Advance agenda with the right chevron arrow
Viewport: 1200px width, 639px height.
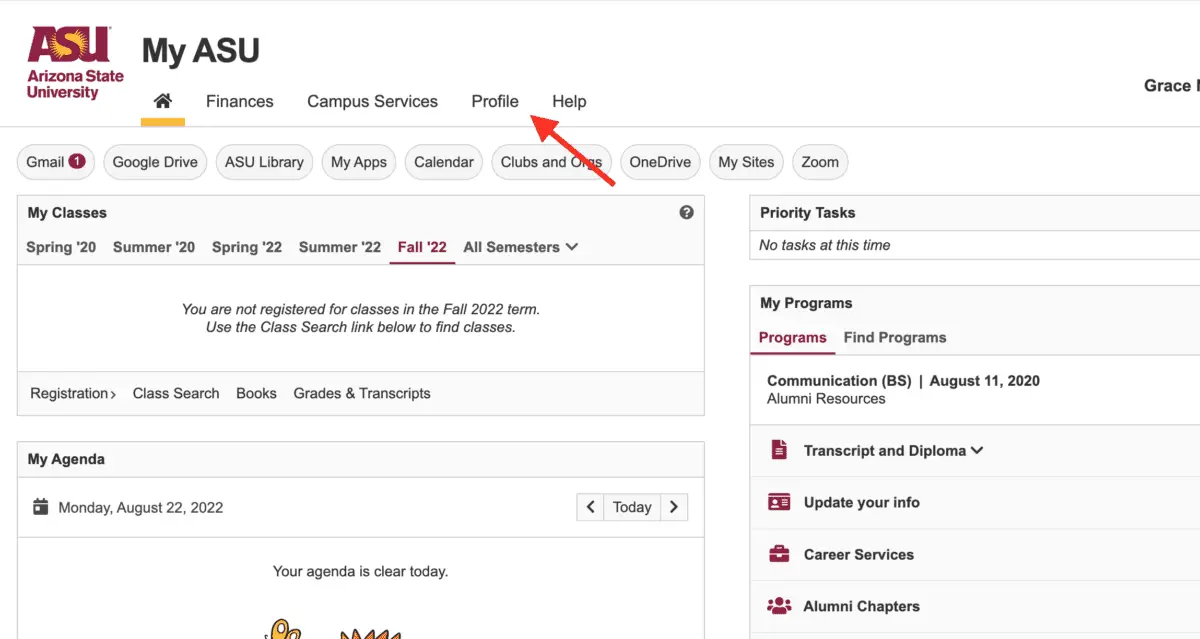(674, 507)
